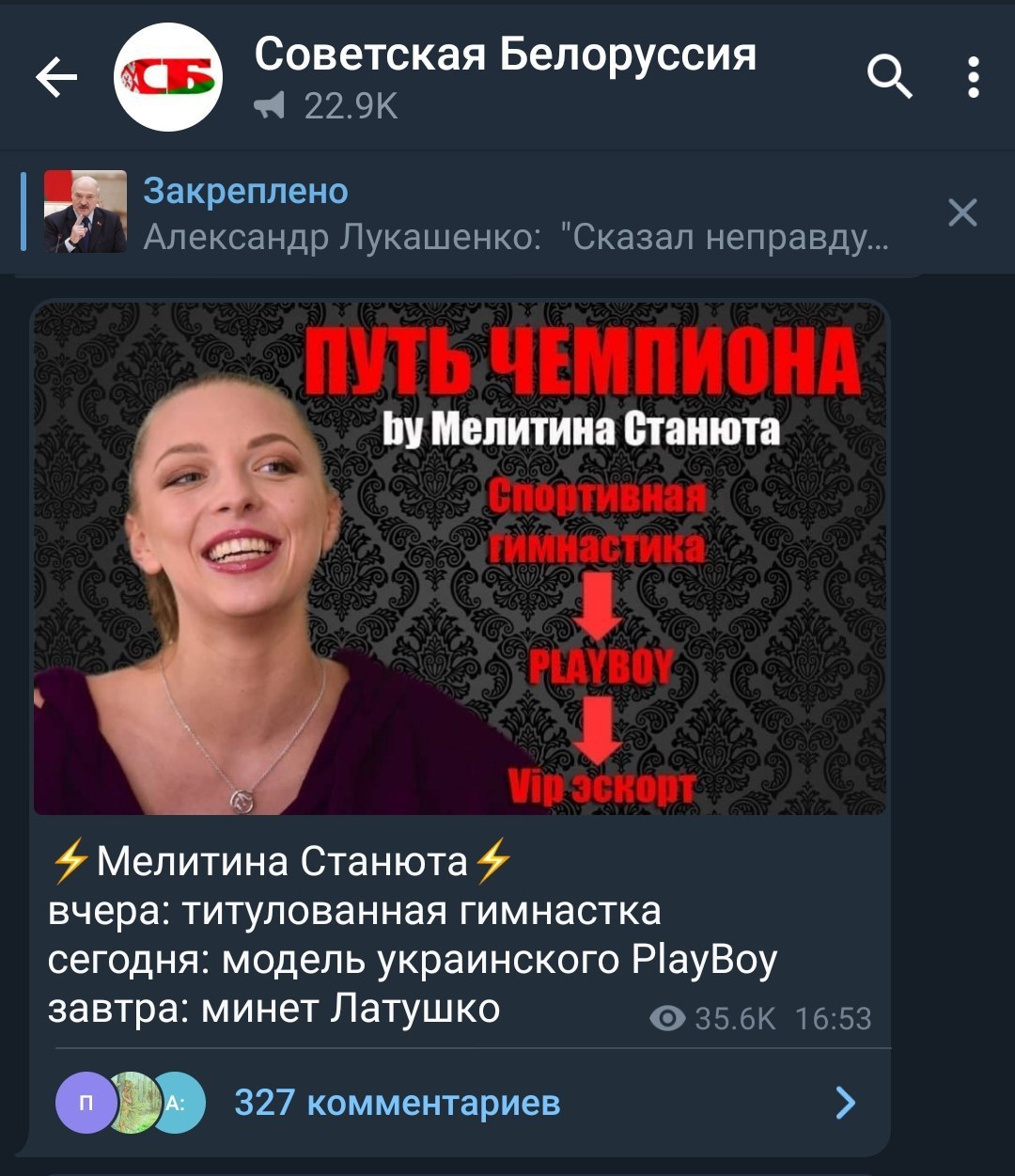
Task: Tap the 16:53 post timestamp
Action: pos(833,1018)
